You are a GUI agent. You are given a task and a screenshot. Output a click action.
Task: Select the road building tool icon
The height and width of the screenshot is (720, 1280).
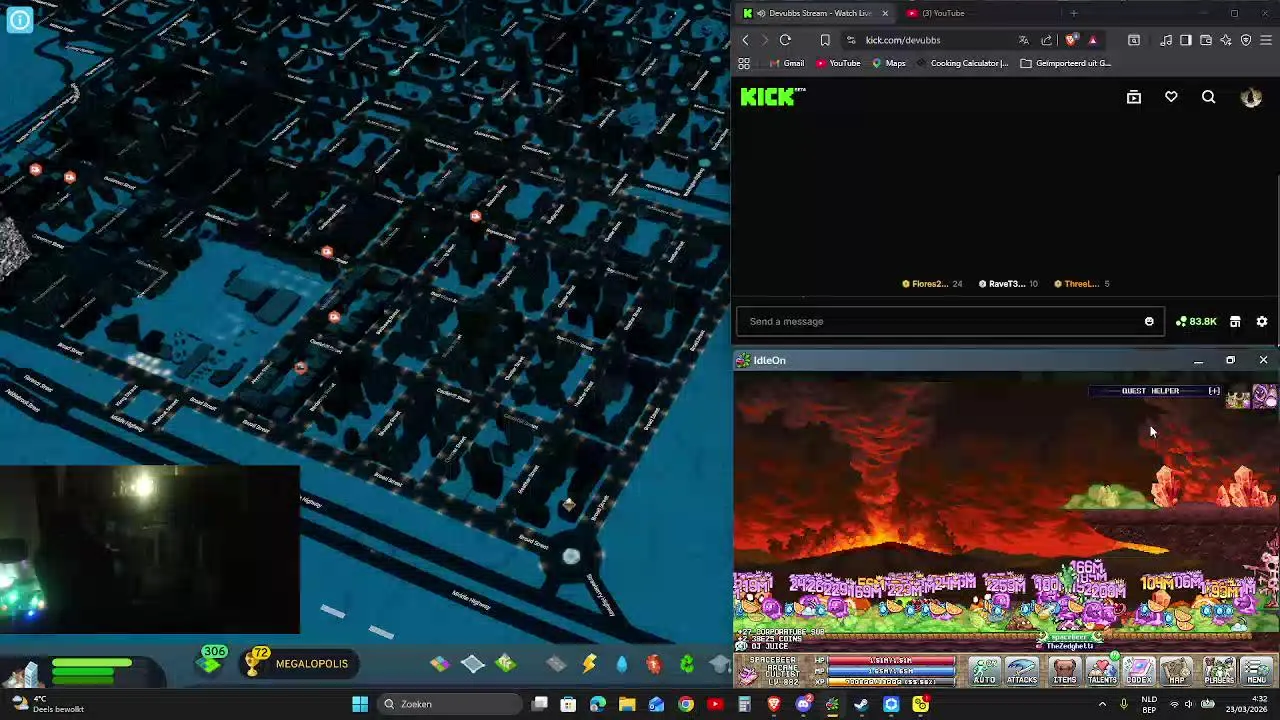coord(556,663)
